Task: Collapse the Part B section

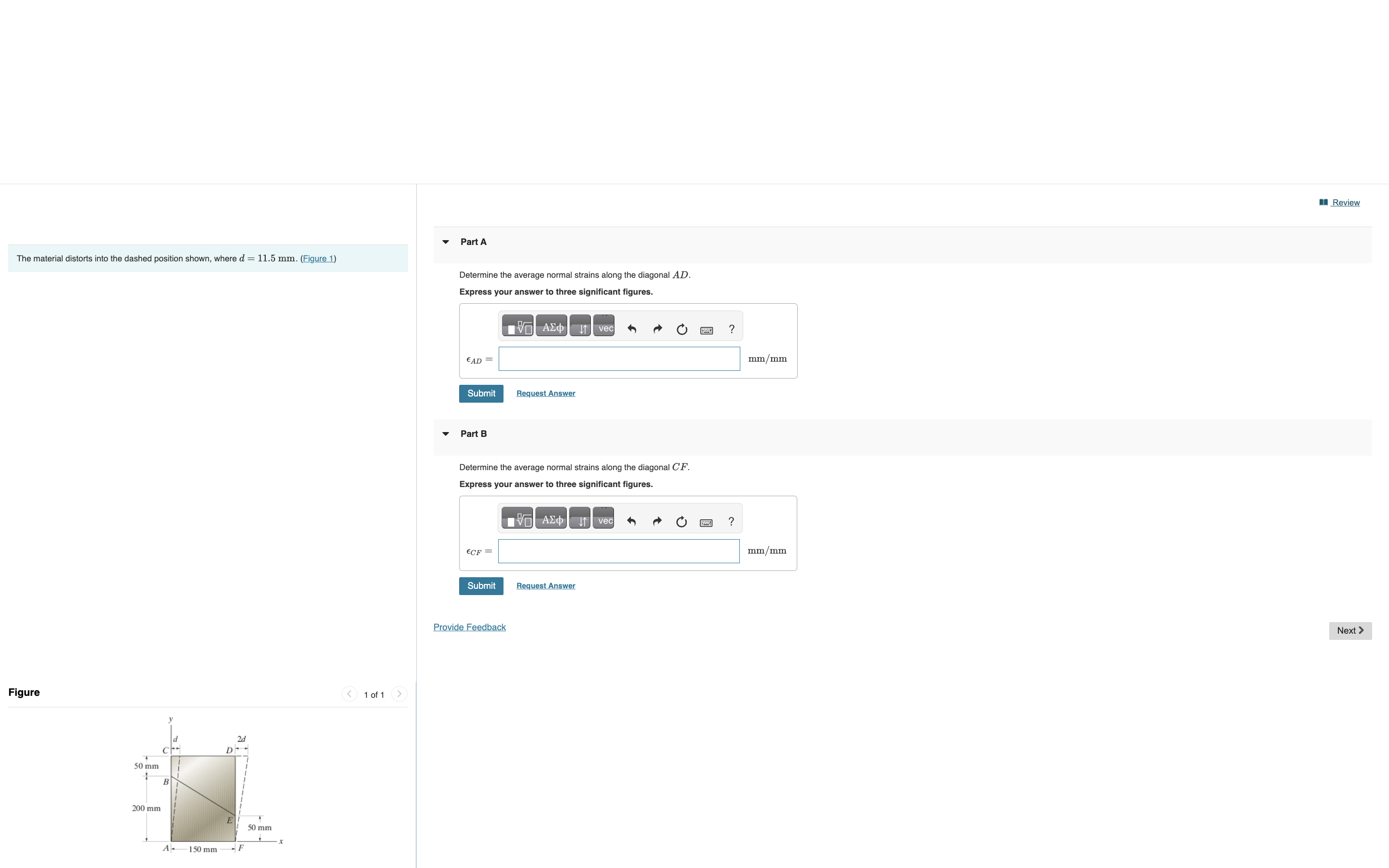Action: click(446, 434)
